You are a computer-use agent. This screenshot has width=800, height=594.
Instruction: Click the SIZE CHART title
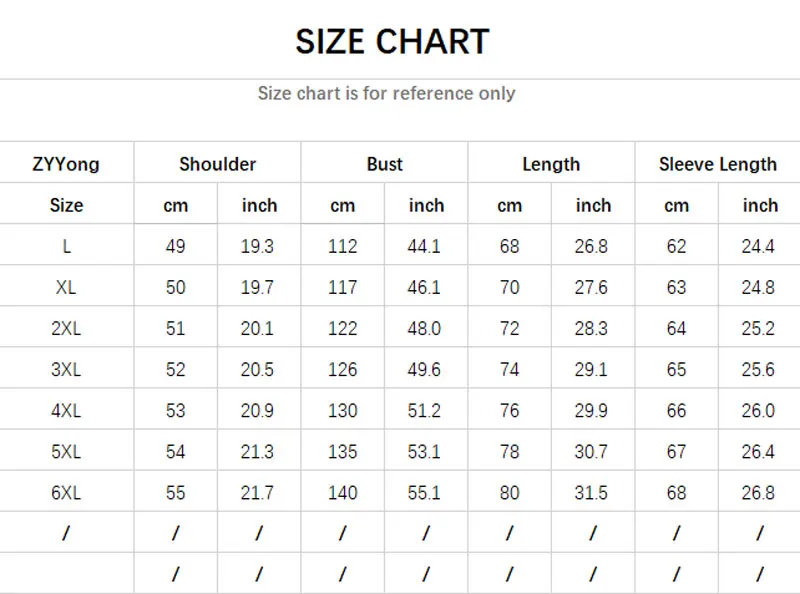[x=392, y=42]
